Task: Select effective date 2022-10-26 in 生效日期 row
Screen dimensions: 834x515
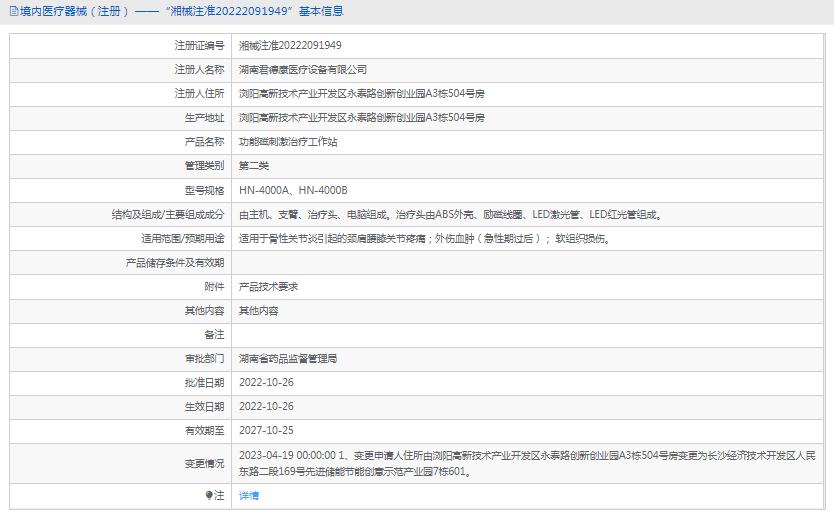Action: coord(266,407)
